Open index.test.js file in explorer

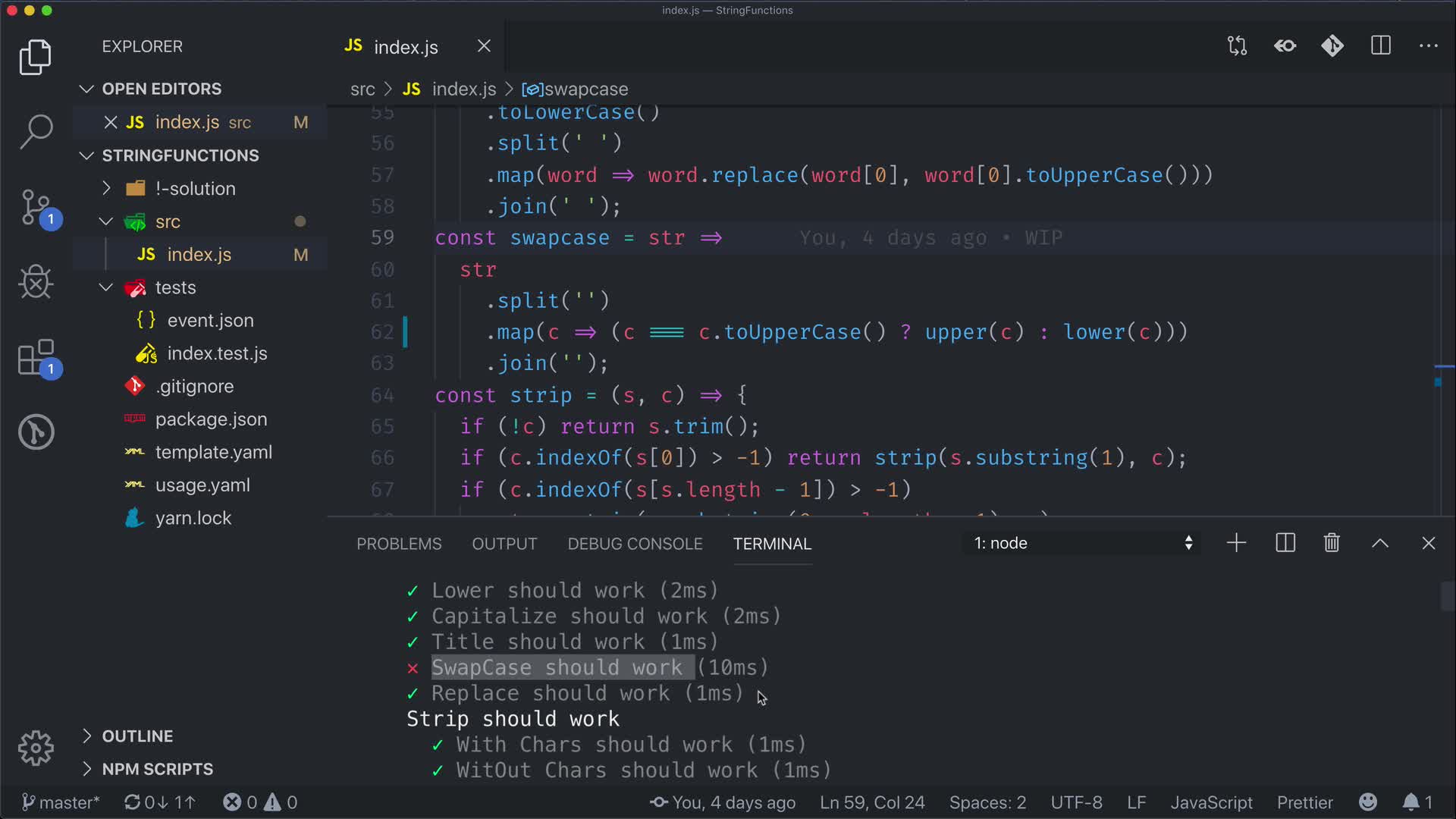click(x=217, y=353)
